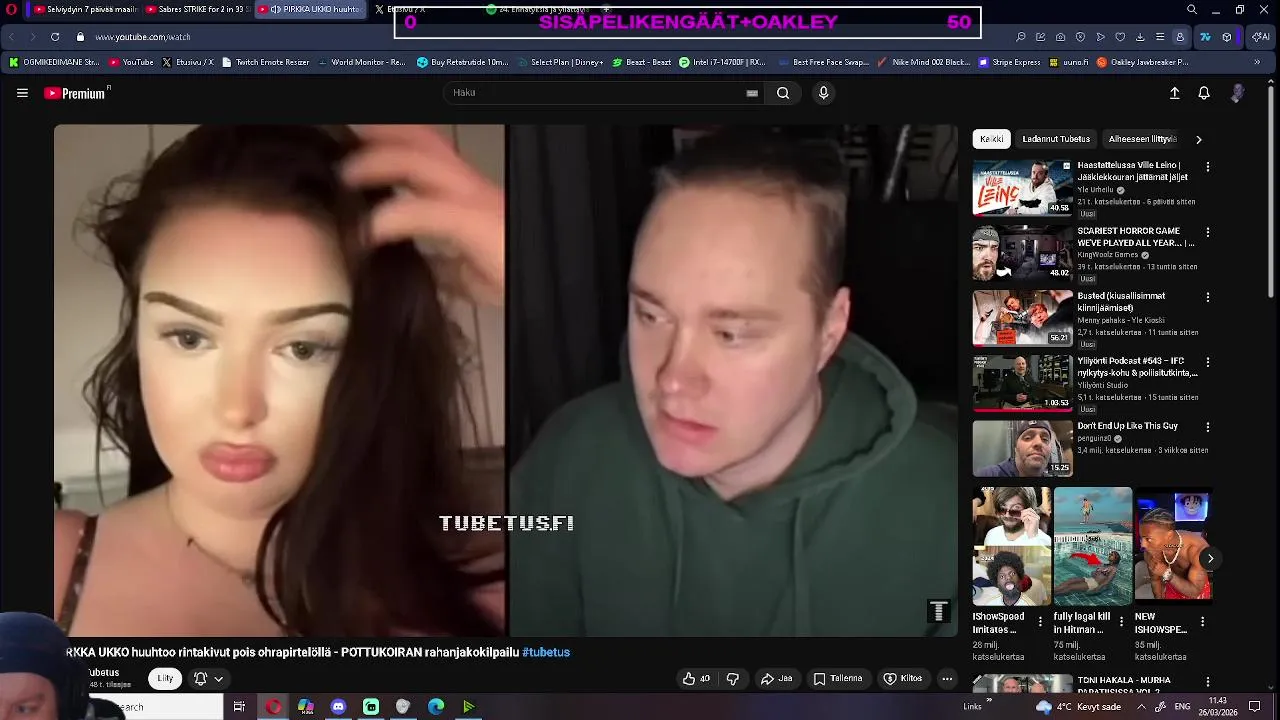Open the YouTube bookmark in bookmarks bar

click(131, 62)
